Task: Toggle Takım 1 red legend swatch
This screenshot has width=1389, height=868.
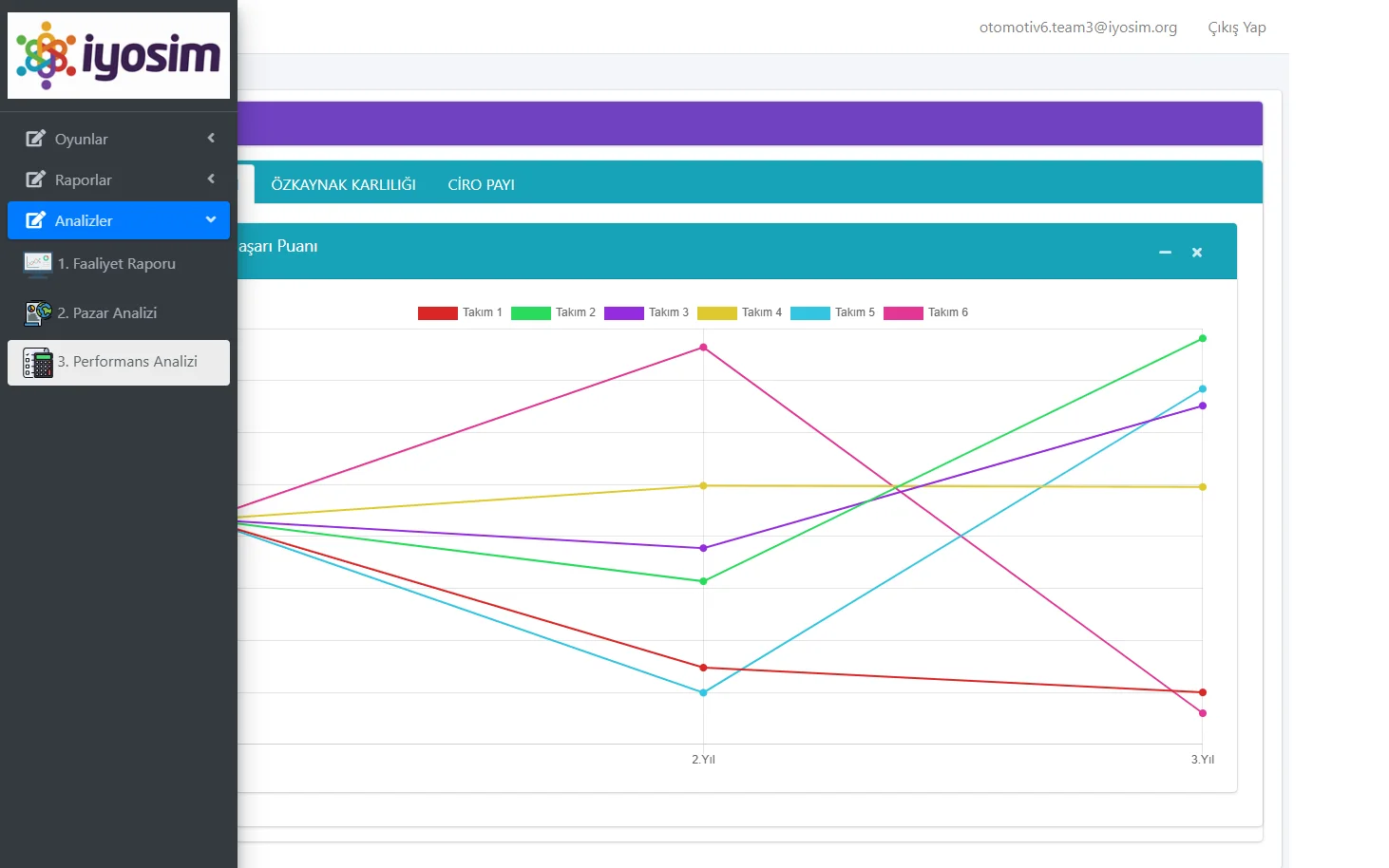Action: point(438,313)
